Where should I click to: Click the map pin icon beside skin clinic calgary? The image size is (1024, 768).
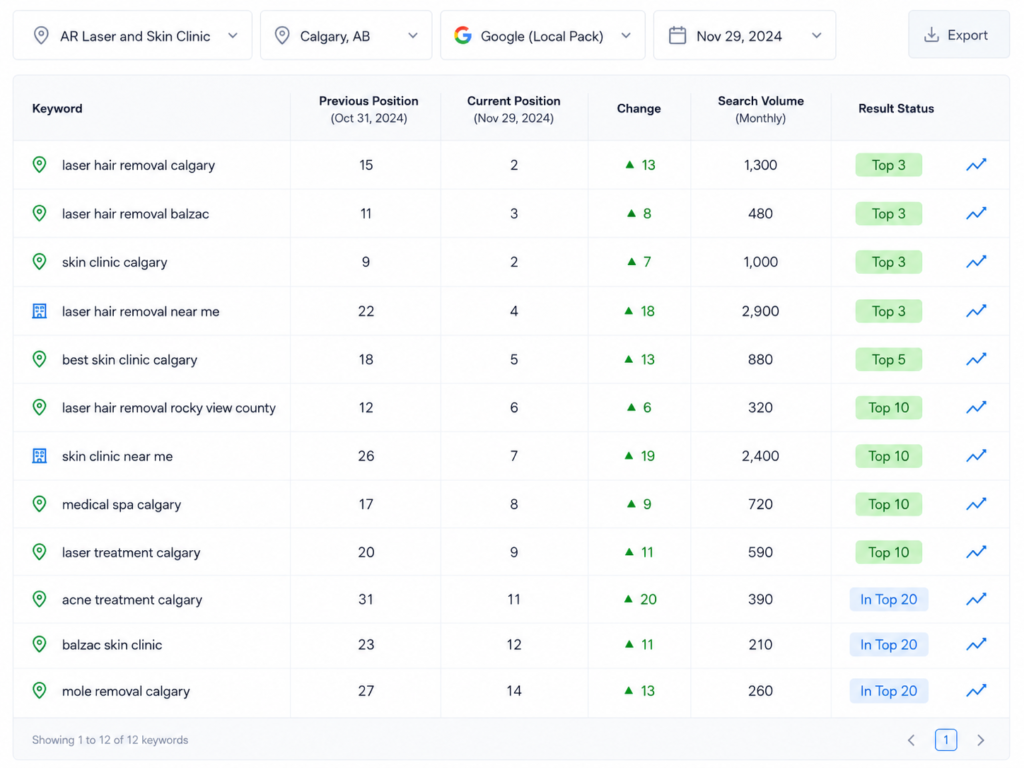click(x=39, y=262)
